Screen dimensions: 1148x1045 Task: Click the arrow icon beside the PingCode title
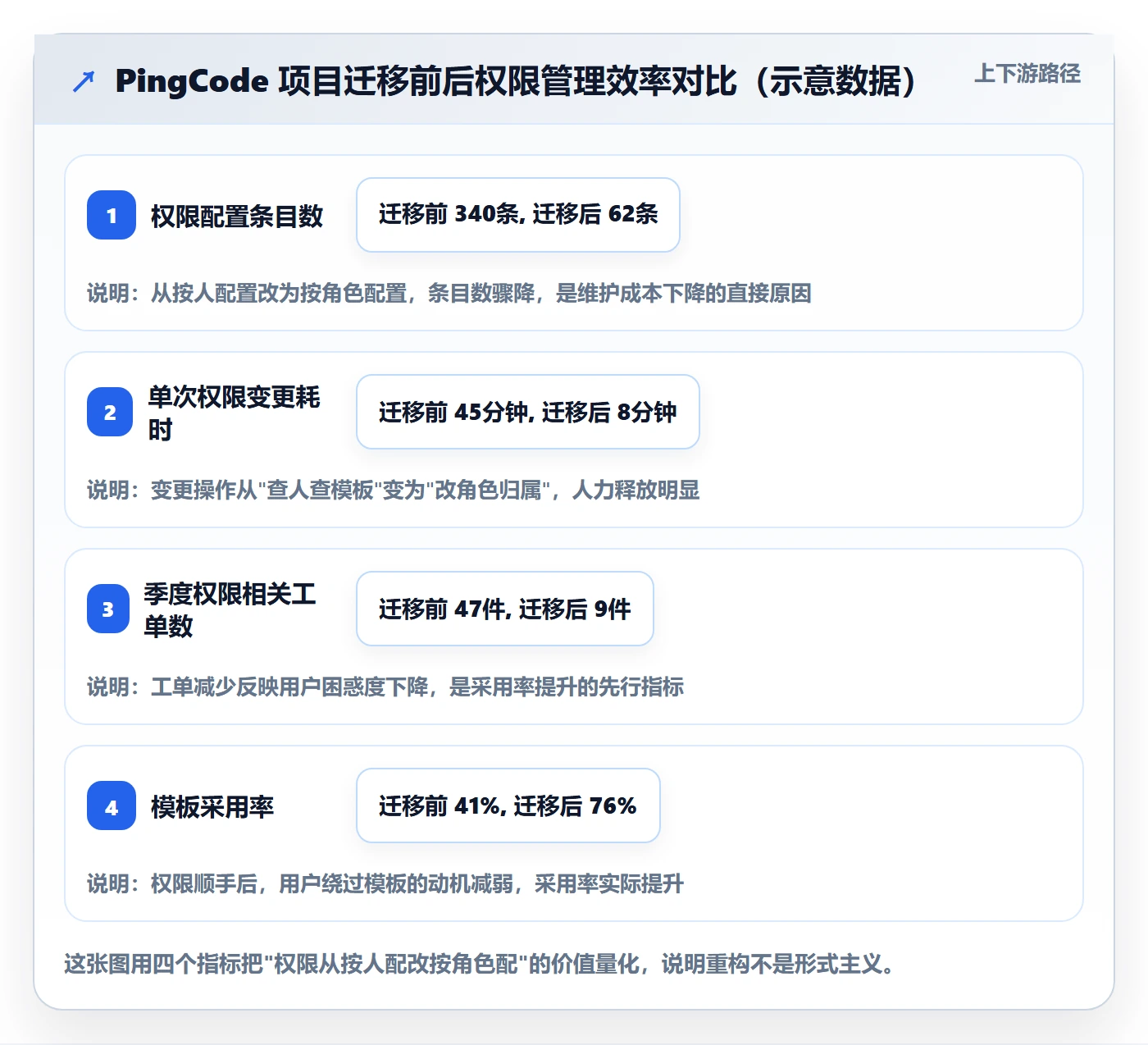coord(84,81)
